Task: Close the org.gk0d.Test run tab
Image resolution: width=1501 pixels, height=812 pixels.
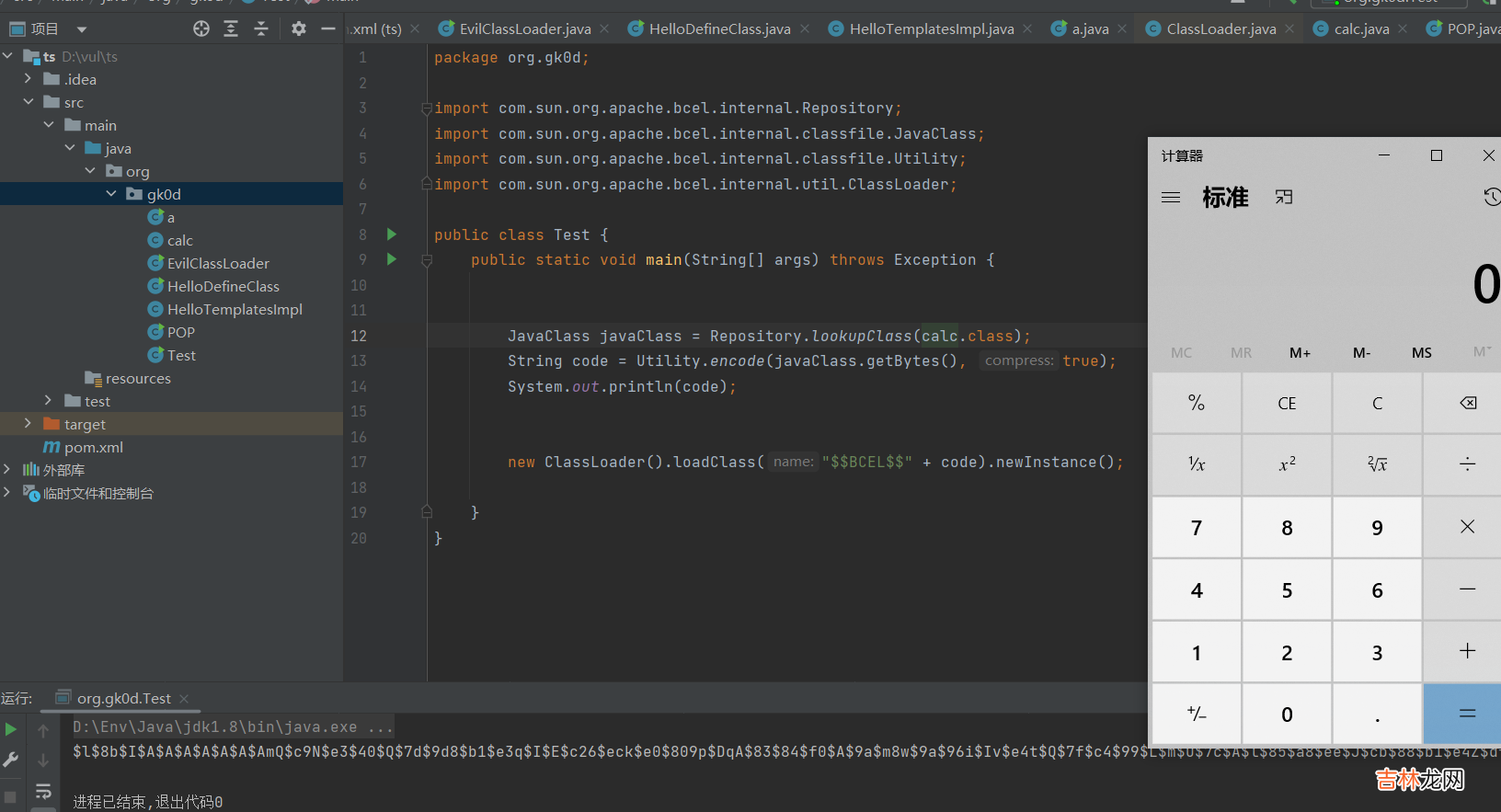Action: tap(184, 699)
